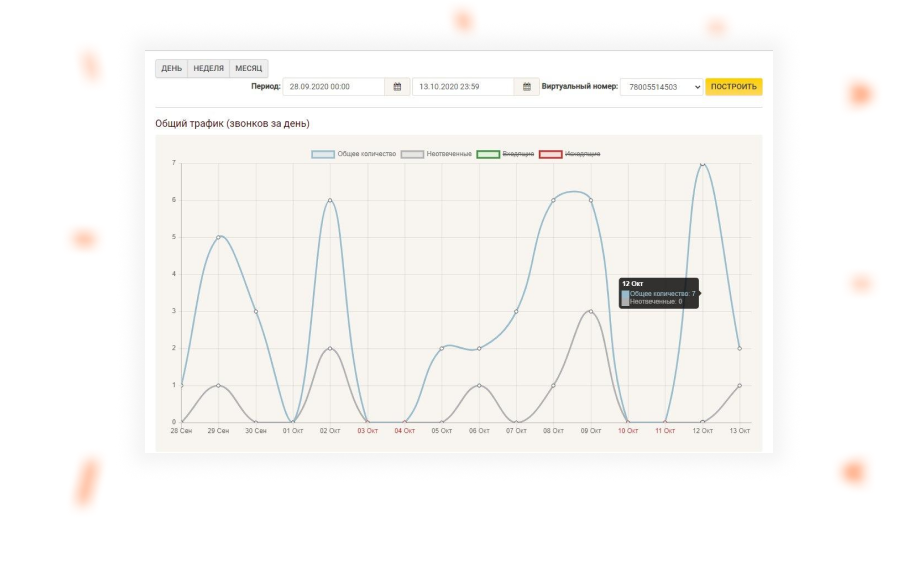Click the total calls point on 07 Окт
Image resolution: width=918 pixels, height=574 pixels.
[x=516, y=312]
